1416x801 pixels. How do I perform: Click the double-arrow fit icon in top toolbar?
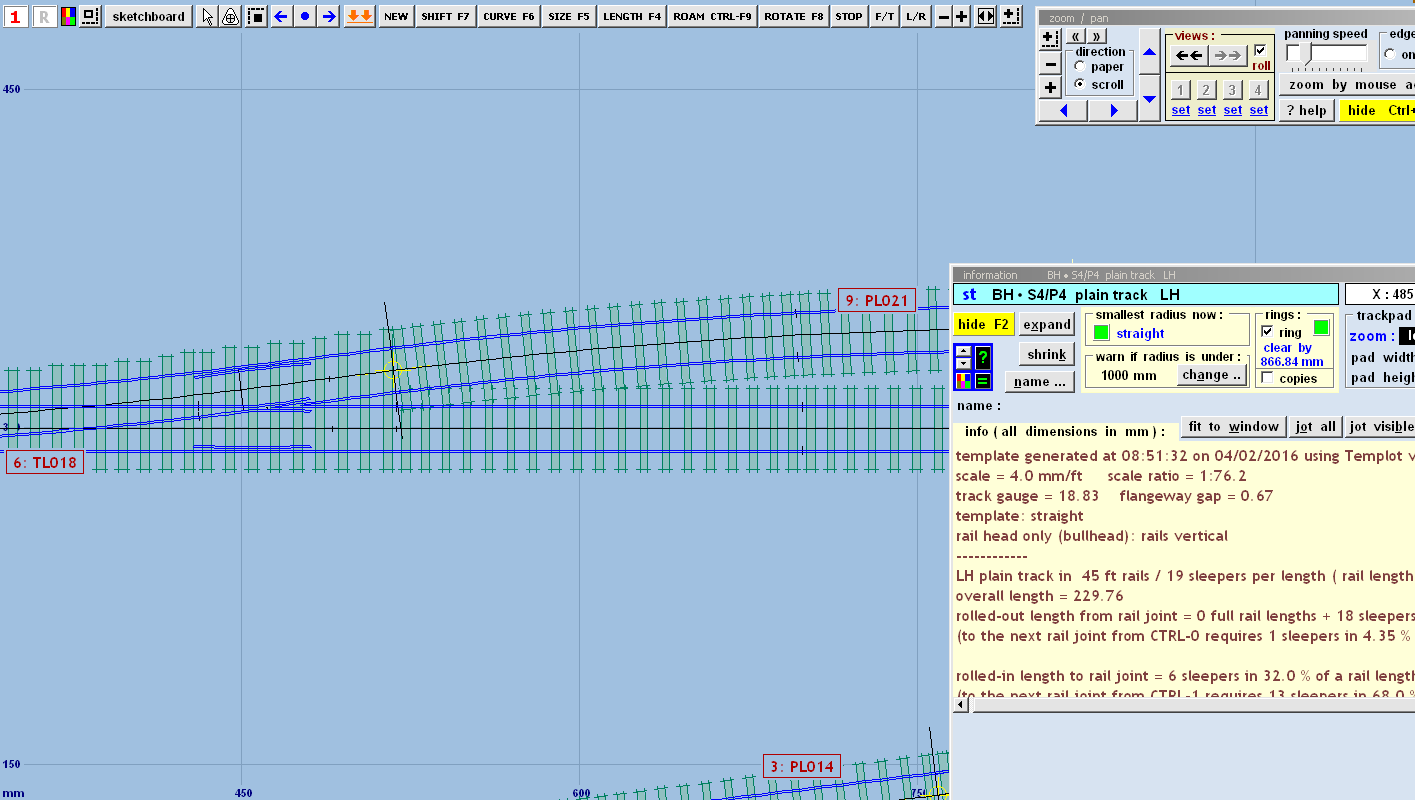(986, 16)
